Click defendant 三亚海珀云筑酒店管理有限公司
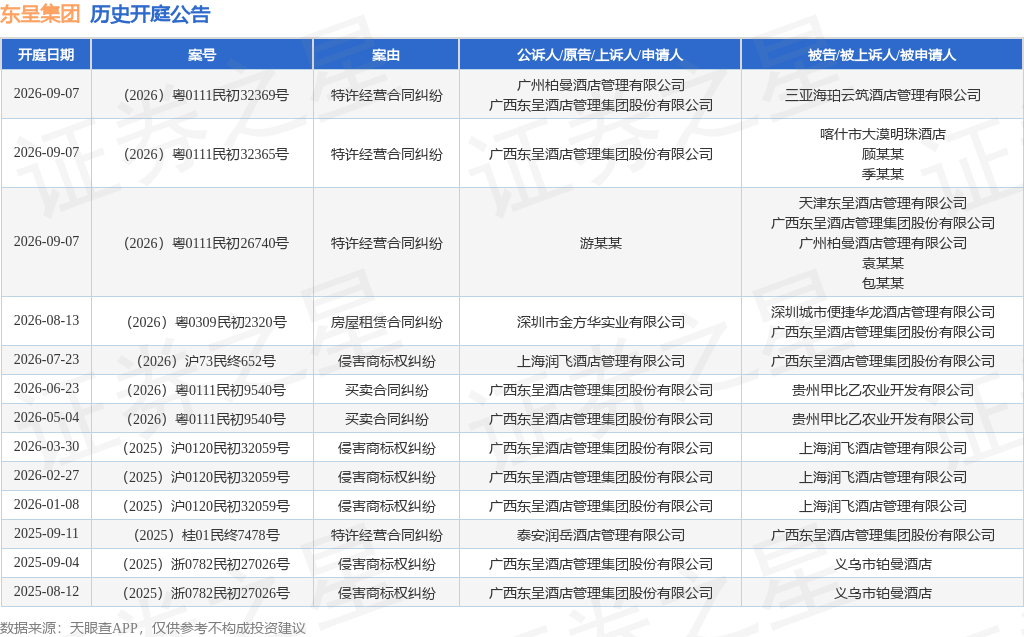1024x637 pixels. pyautogui.click(x=882, y=95)
